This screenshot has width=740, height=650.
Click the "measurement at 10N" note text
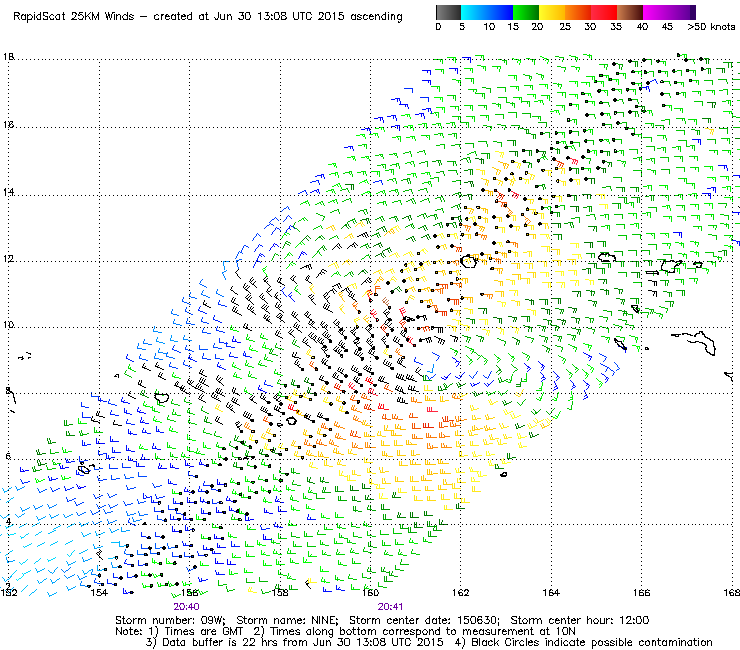(518, 631)
